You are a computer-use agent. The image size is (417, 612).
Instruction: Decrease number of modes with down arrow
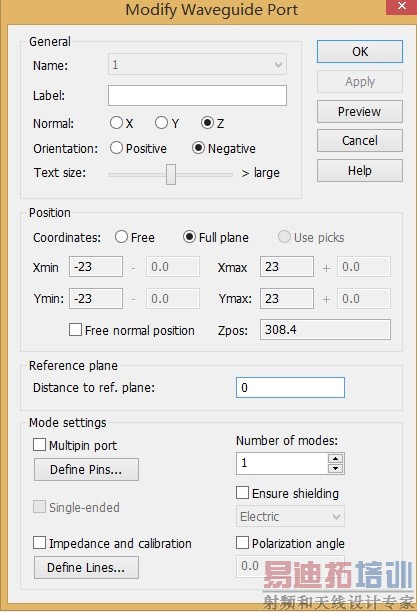[335, 468]
